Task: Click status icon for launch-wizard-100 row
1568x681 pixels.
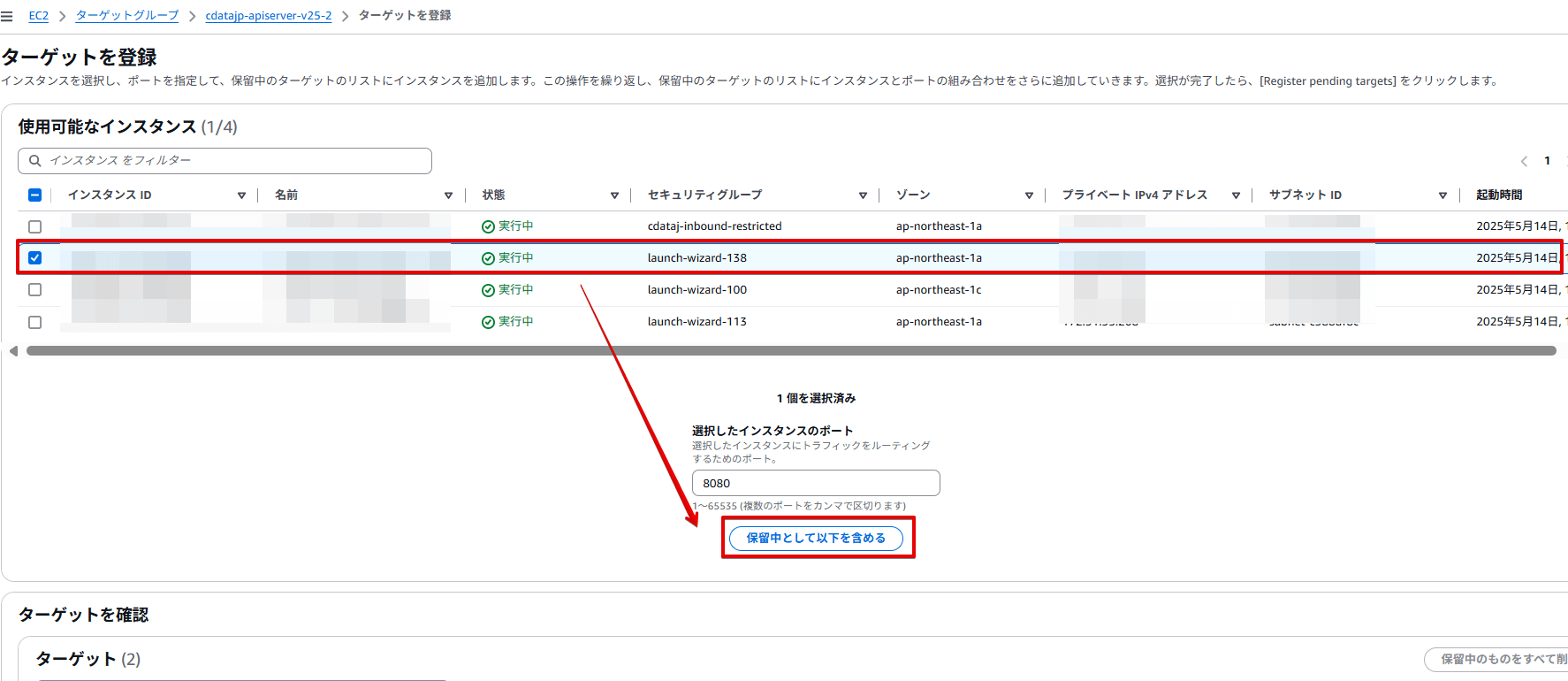Action: pos(488,290)
